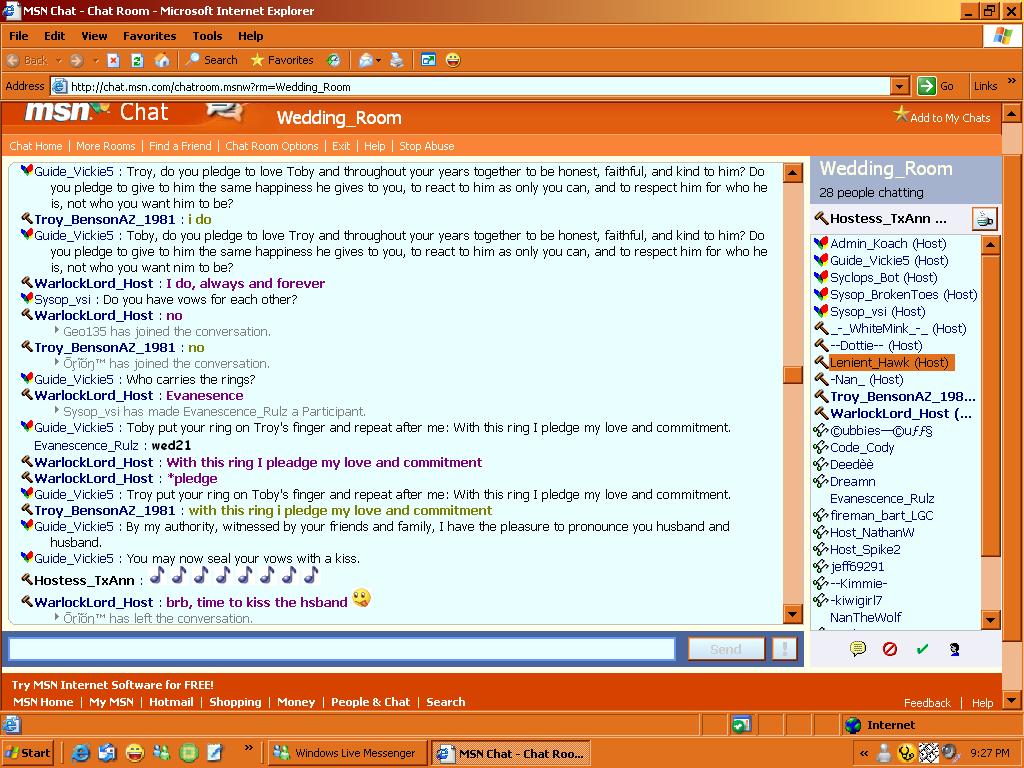
Task: Expand the Links toolbar chevron
Action: pyautogui.click(x=1012, y=82)
